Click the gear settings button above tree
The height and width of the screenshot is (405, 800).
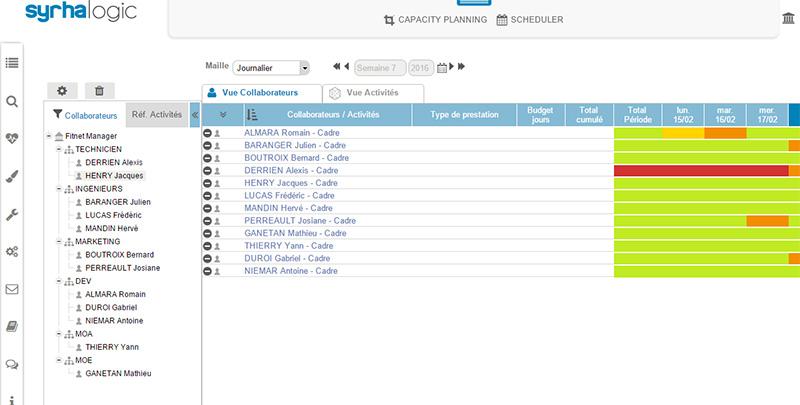[x=62, y=91]
